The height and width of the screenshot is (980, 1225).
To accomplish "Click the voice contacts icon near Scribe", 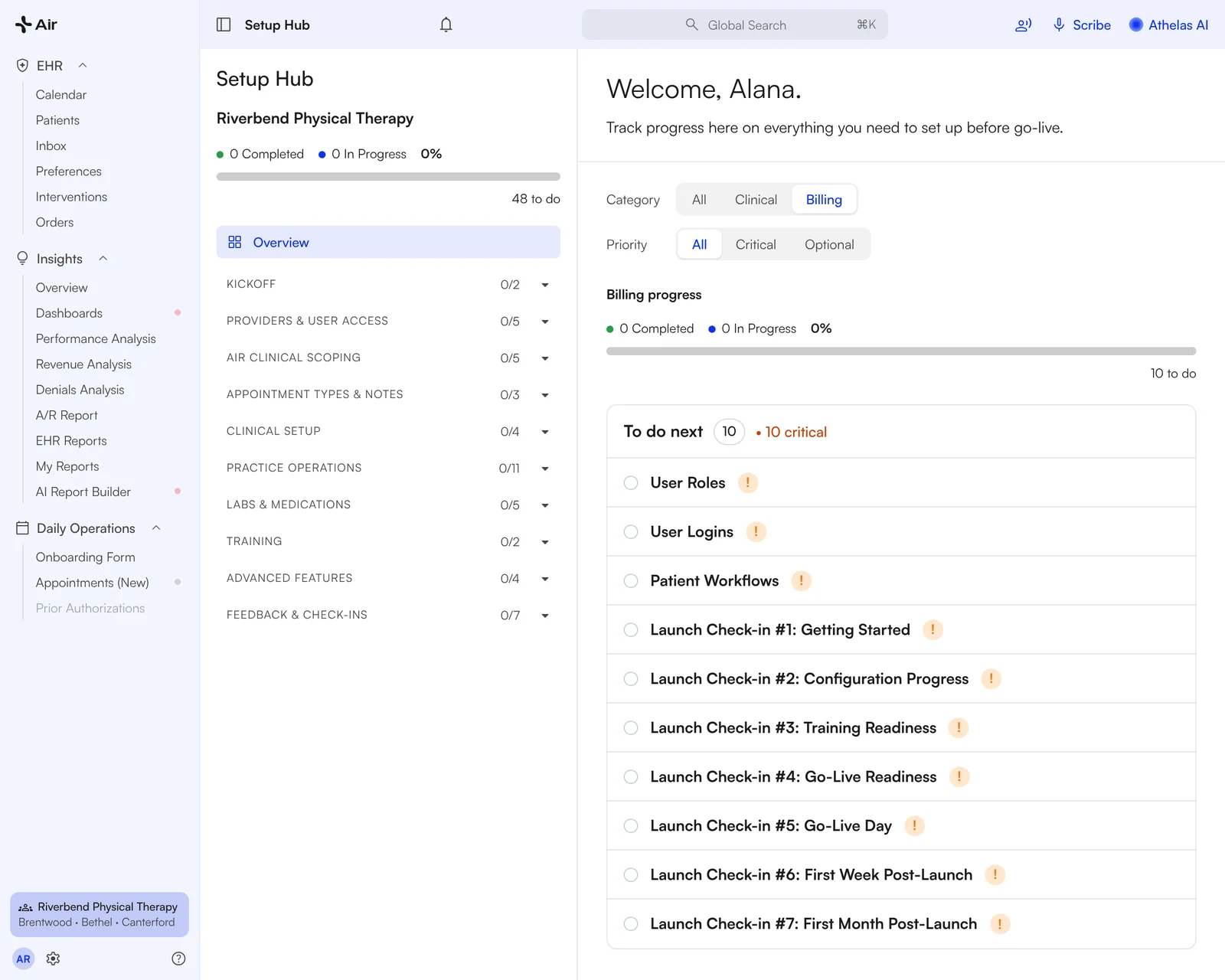I will (x=1023, y=24).
